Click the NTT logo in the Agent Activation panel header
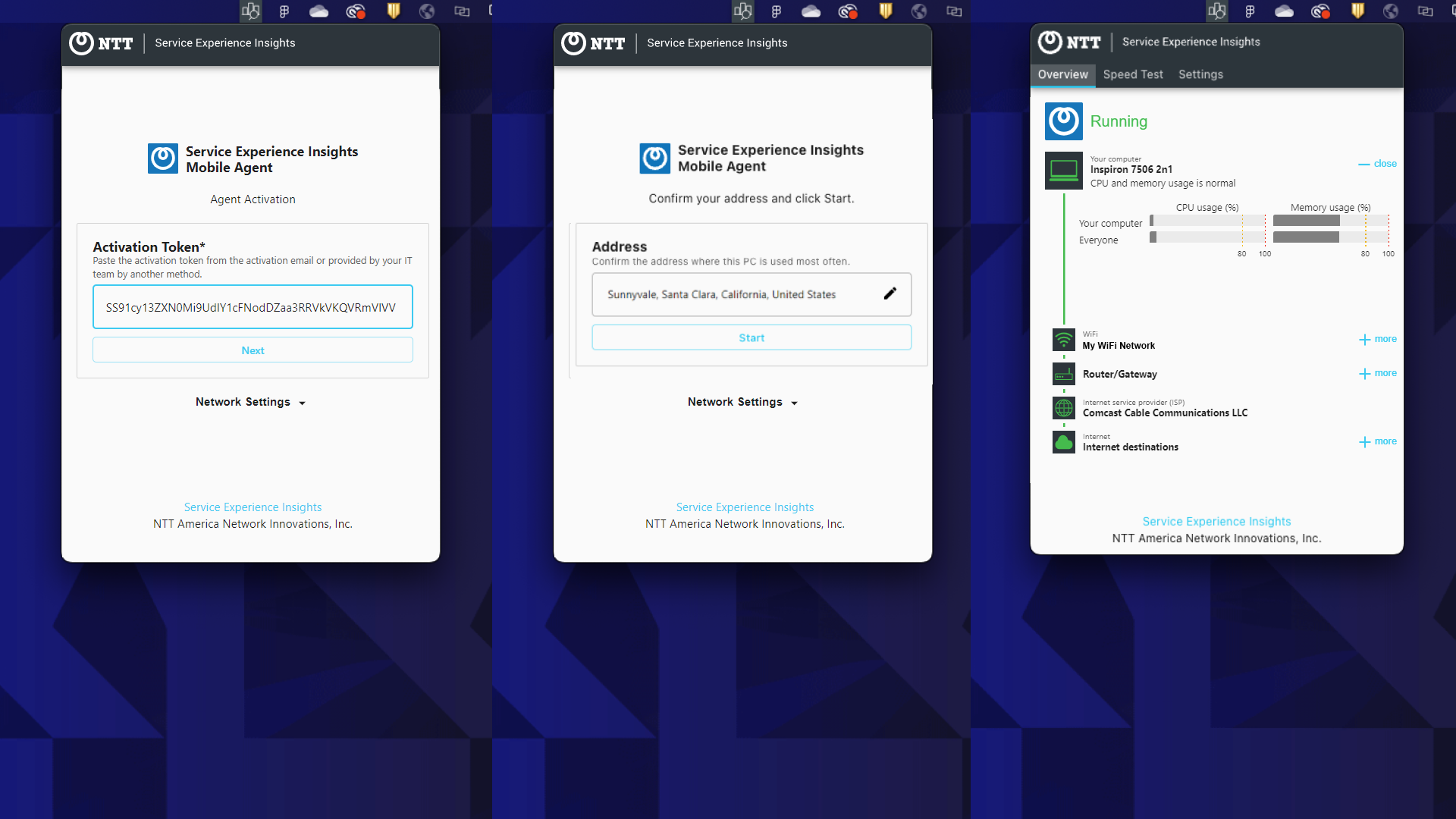Viewport: 1456px width, 819px height. [x=101, y=43]
